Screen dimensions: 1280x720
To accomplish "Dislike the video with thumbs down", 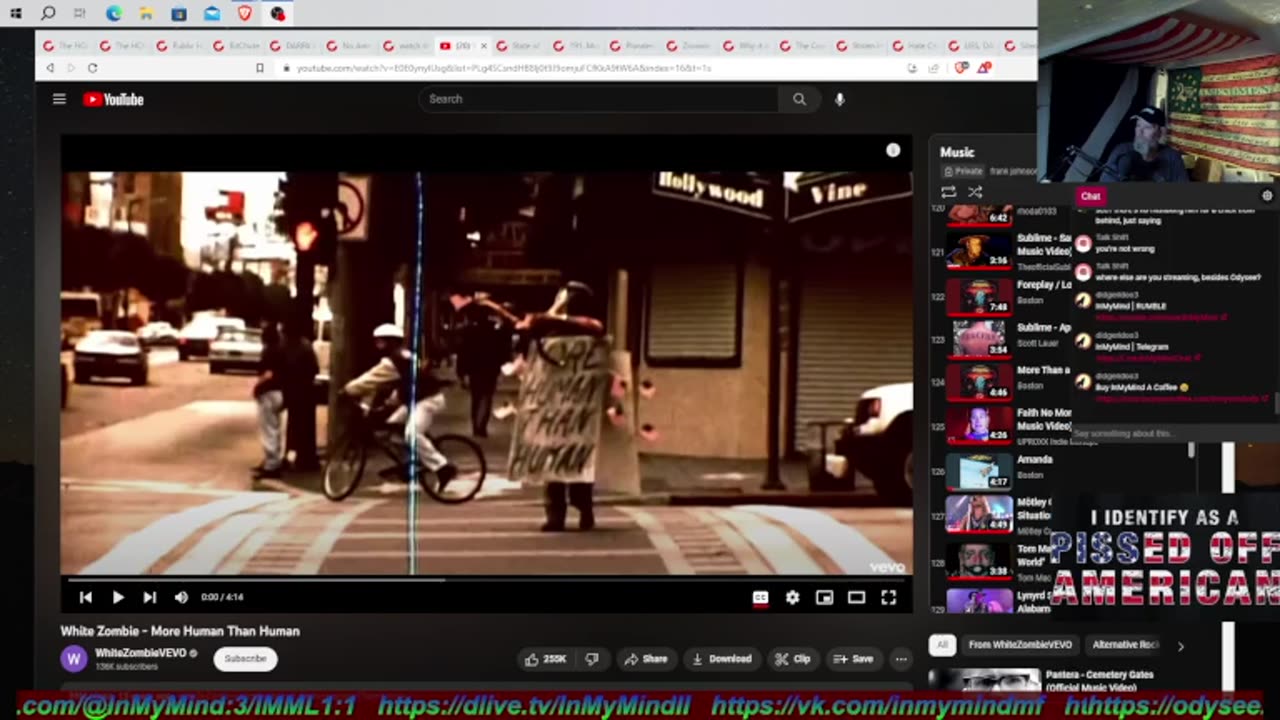I will pos(592,659).
